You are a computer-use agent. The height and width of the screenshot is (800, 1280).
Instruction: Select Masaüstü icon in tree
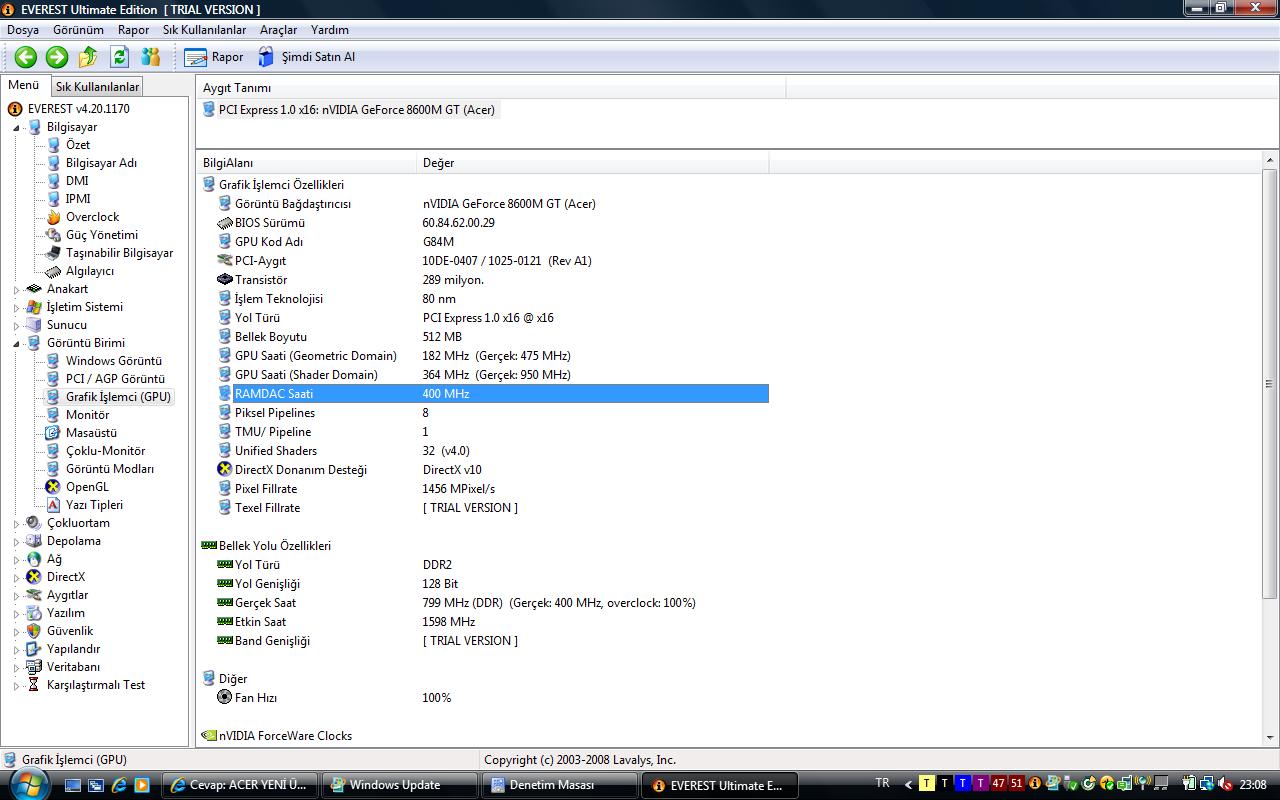tap(54, 433)
